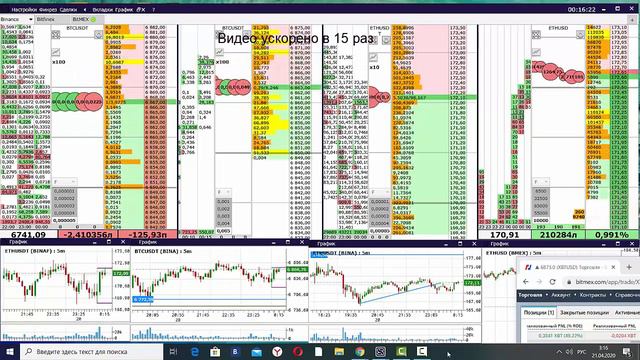Click chart icon above x100 in first panel

[x=56, y=52]
